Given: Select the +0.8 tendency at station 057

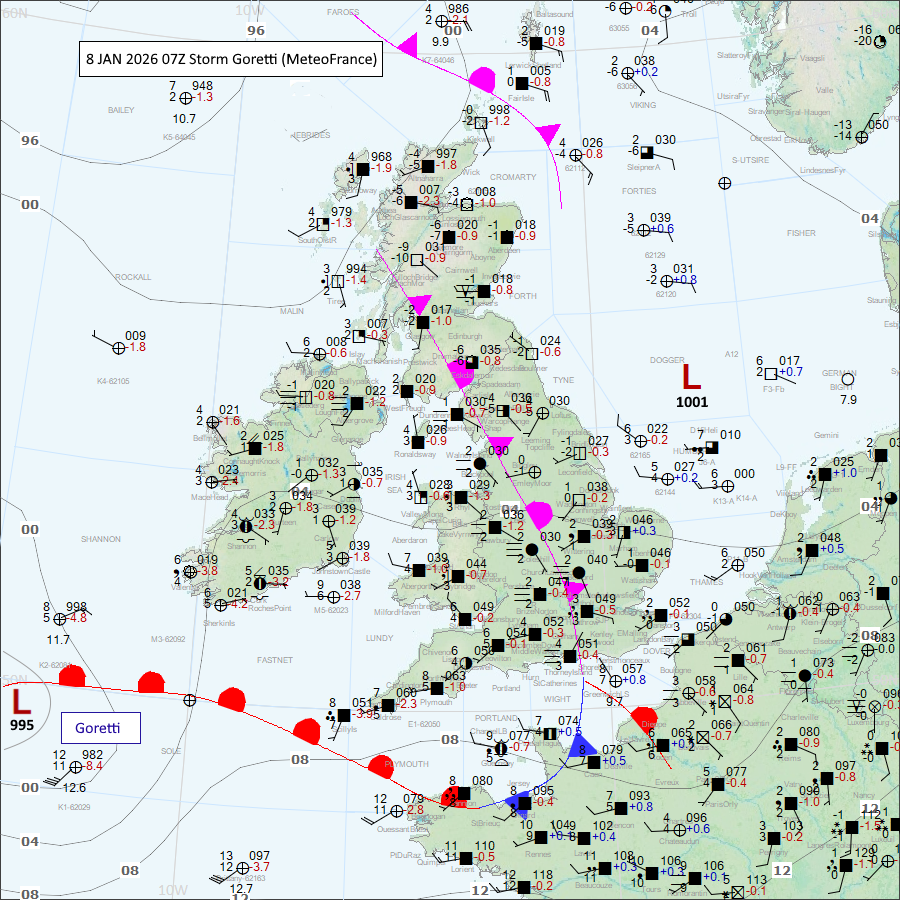Looking at the screenshot, I should click(634, 680).
